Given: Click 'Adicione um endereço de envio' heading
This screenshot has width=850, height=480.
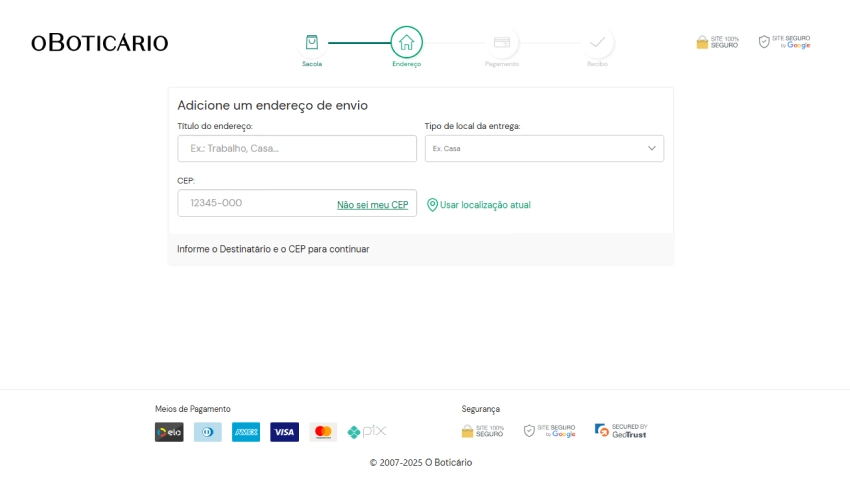Looking at the screenshot, I should point(273,105).
